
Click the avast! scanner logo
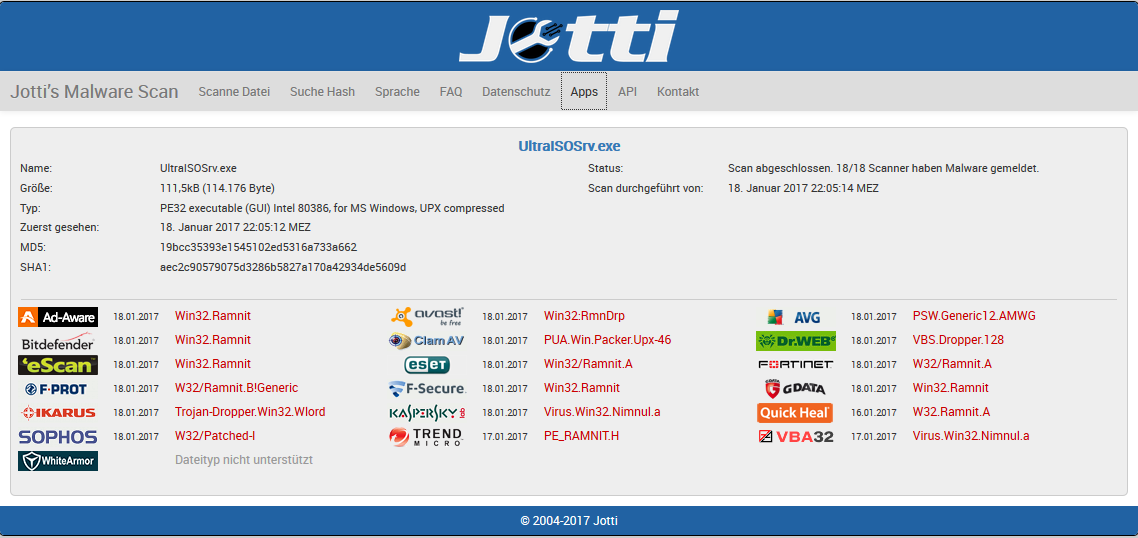pyautogui.click(x=427, y=317)
